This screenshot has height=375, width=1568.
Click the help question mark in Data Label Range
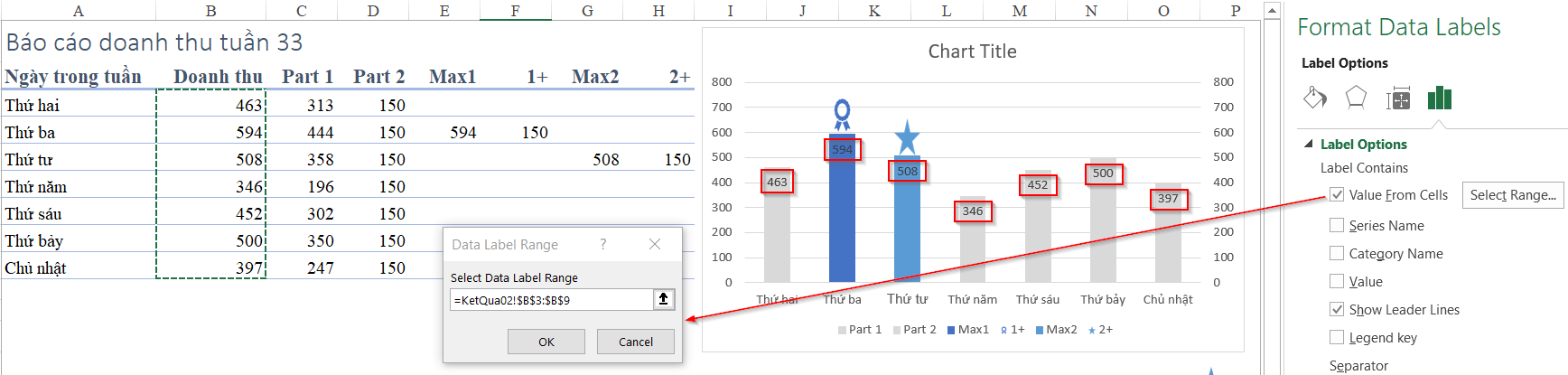point(603,244)
